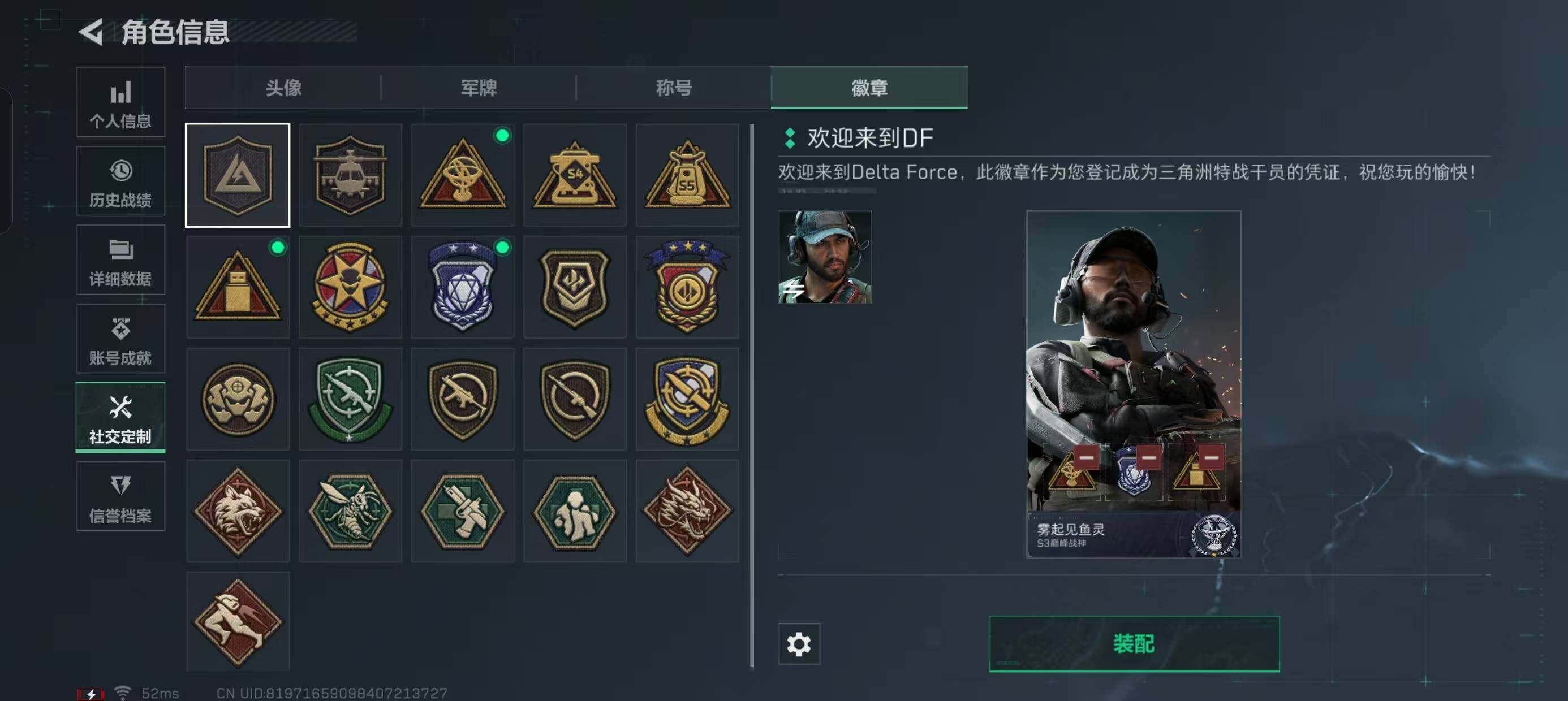
Task: Switch to the 称号 tab
Action: coord(673,88)
